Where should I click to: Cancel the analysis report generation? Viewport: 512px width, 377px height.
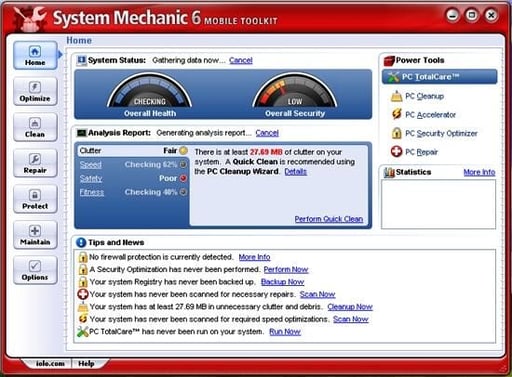(x=267, y=133)
